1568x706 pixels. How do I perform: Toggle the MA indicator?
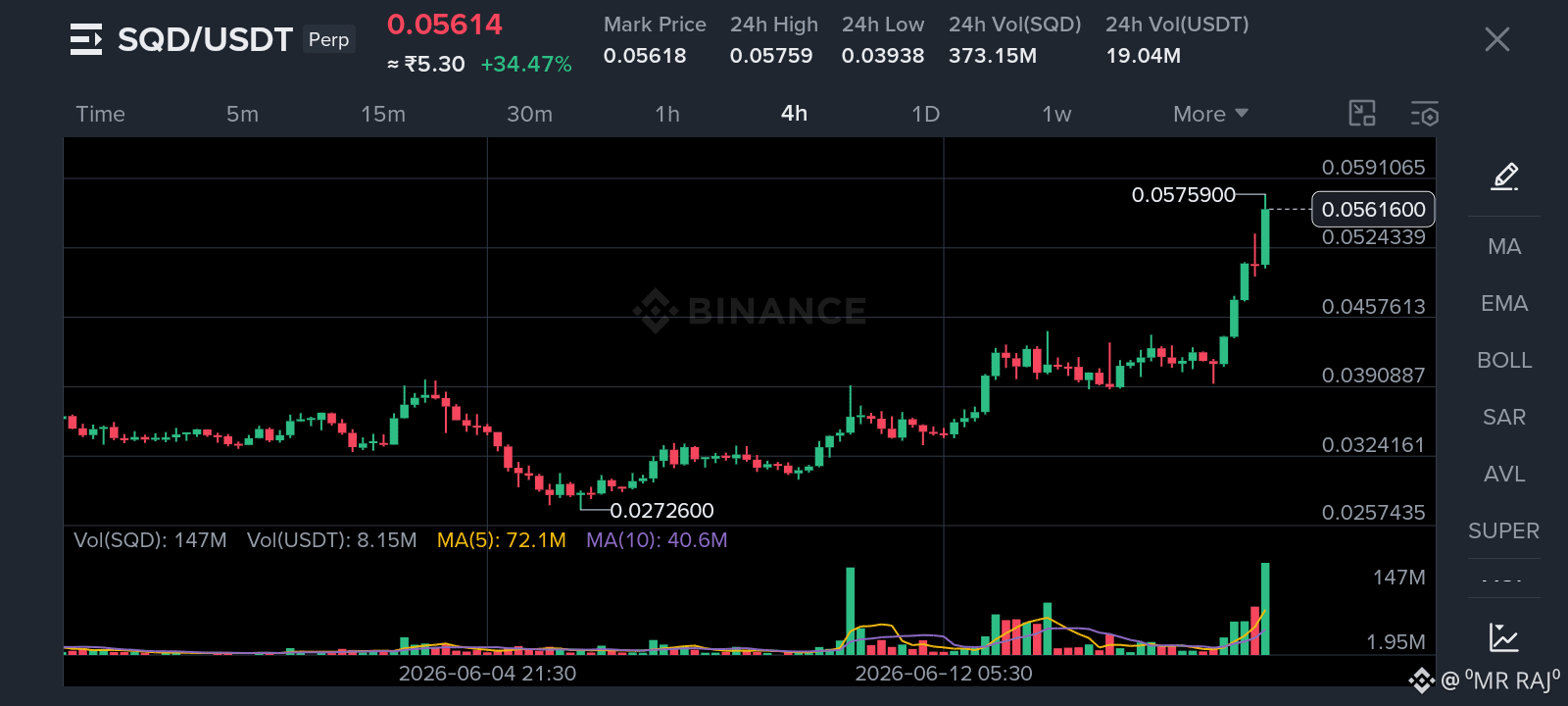pos(1504,246)
